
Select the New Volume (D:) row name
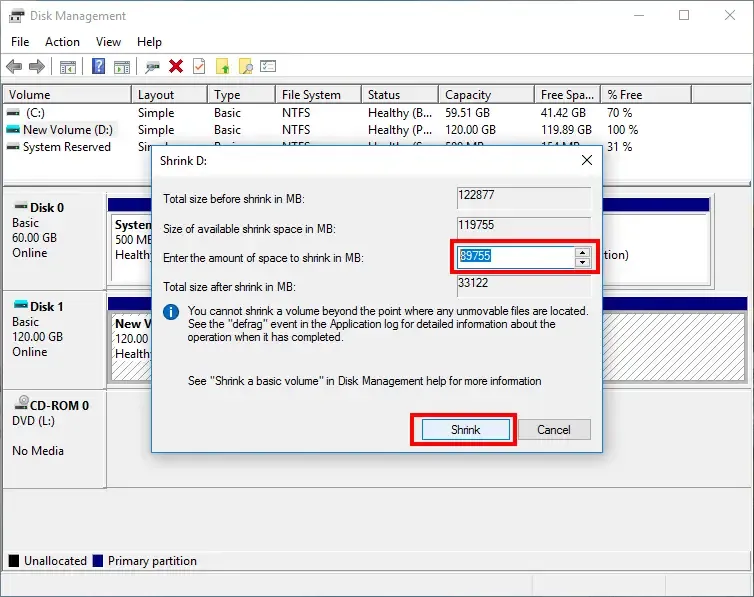pyautogui.click(x=68, y=130)
